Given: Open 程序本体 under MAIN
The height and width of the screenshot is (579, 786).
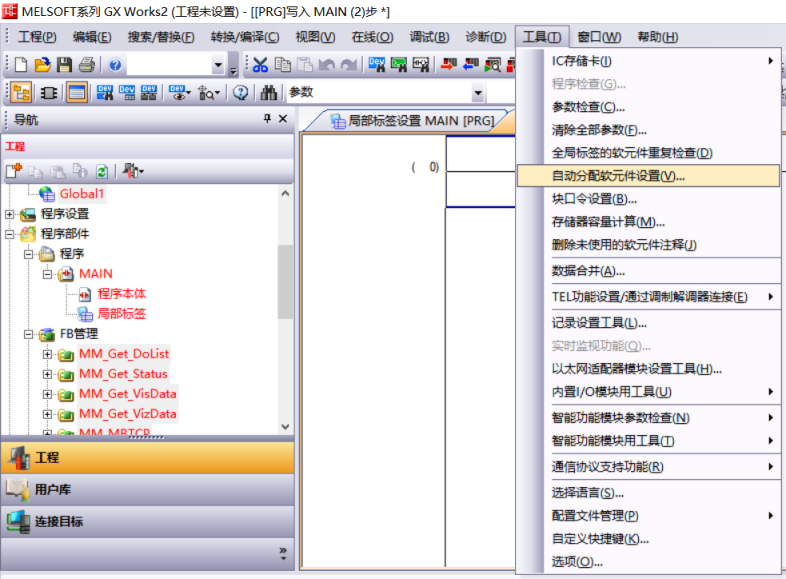Looking at the screenshot, I should [x=121, y=294].
